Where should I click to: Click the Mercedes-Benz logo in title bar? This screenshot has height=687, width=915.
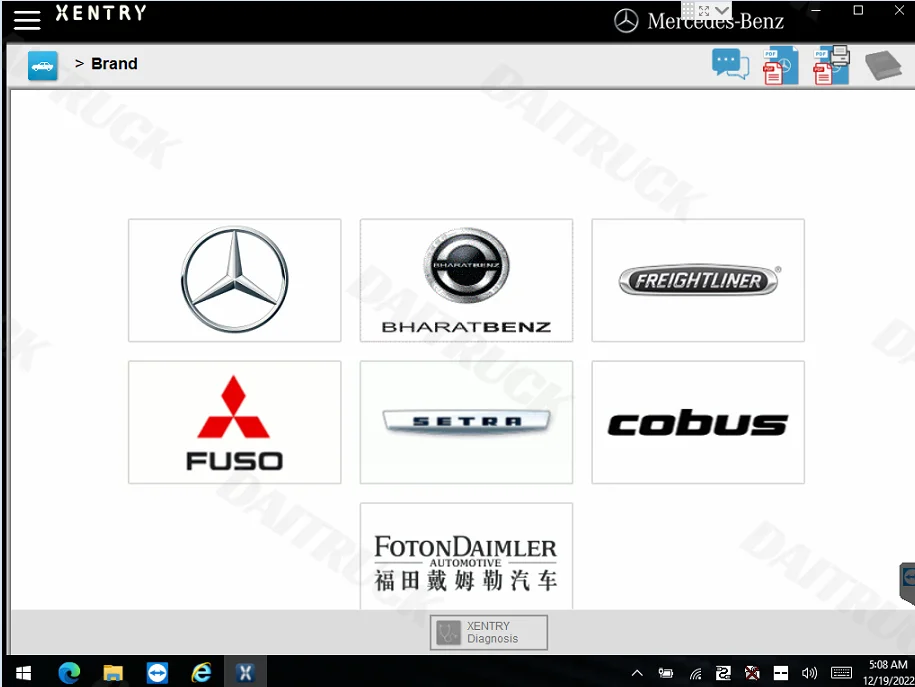699,21
